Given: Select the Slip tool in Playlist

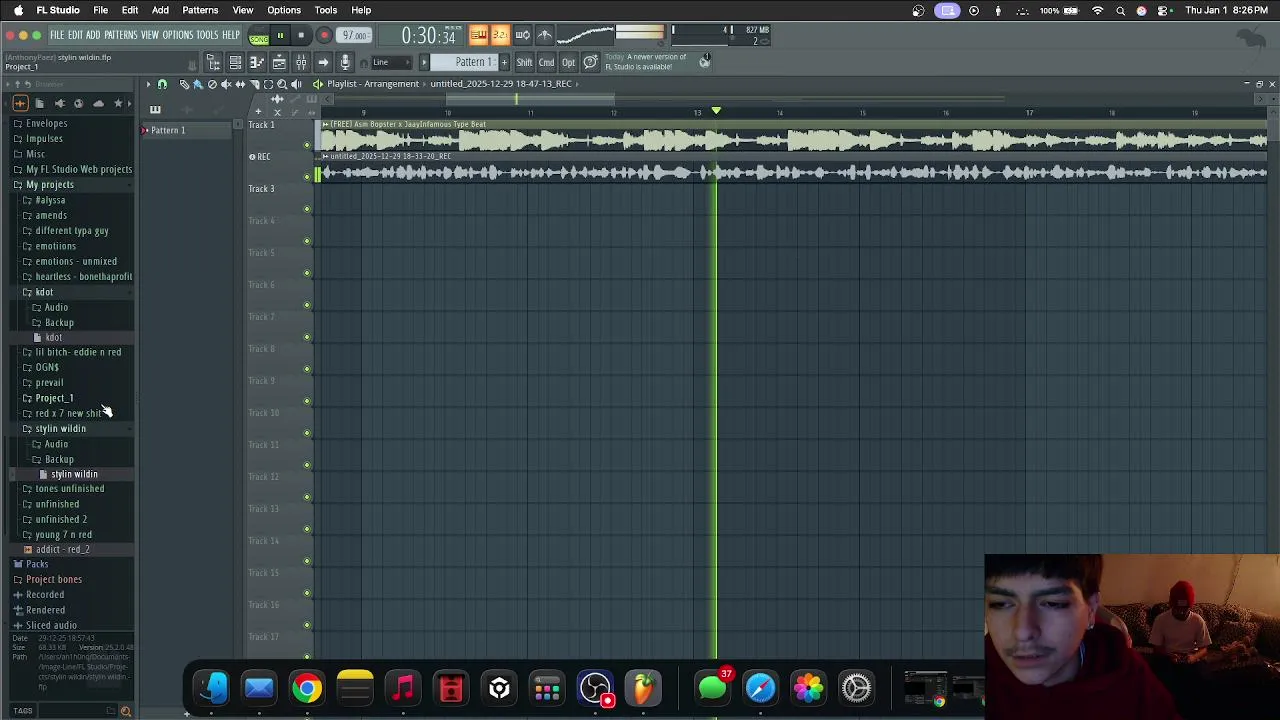Looking at the screenshot, I should click(240, 84).
